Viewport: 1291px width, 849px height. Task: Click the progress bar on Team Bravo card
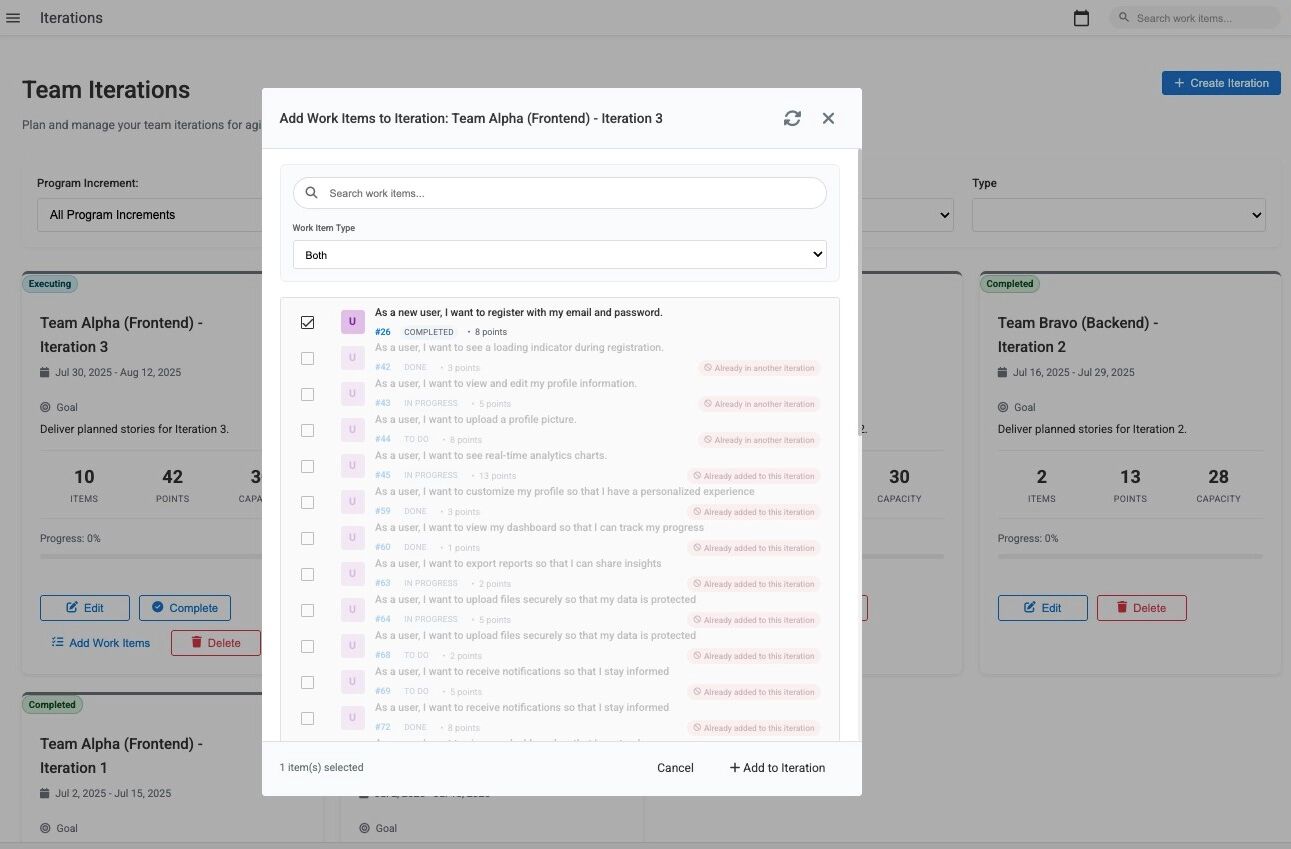(x=1130, y=557)
